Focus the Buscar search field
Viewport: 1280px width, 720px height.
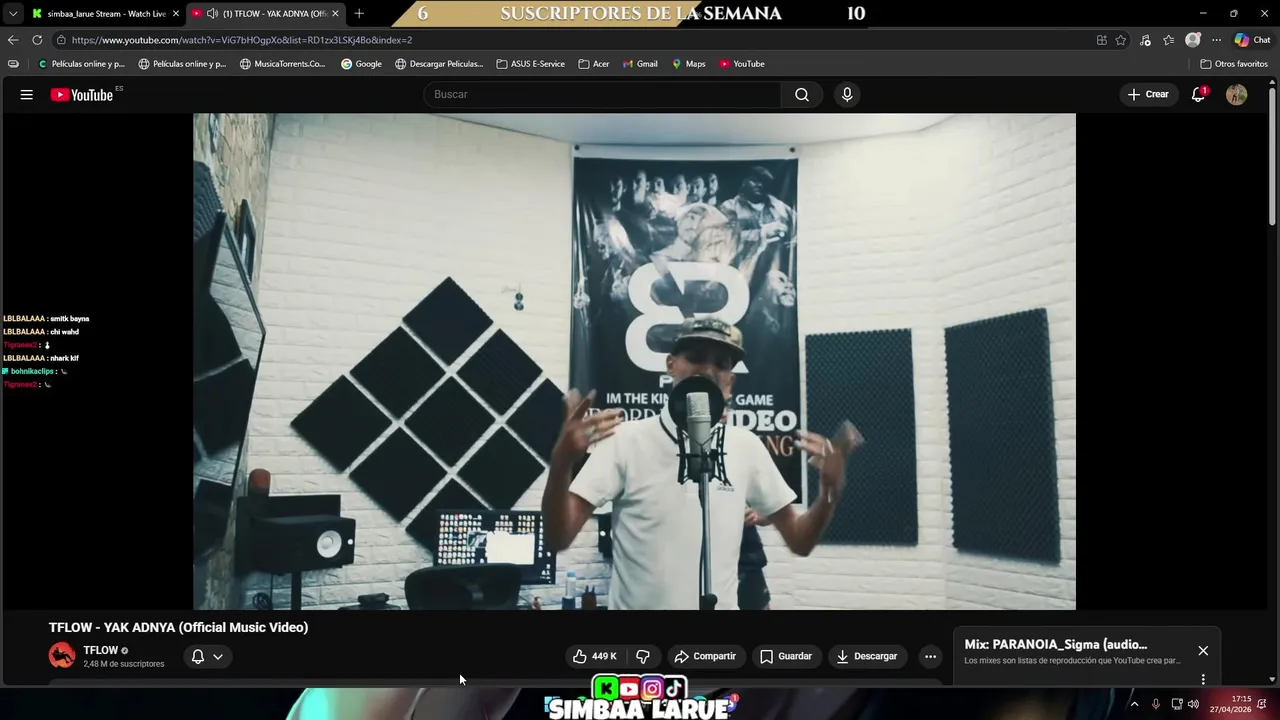tap(603, 94)
